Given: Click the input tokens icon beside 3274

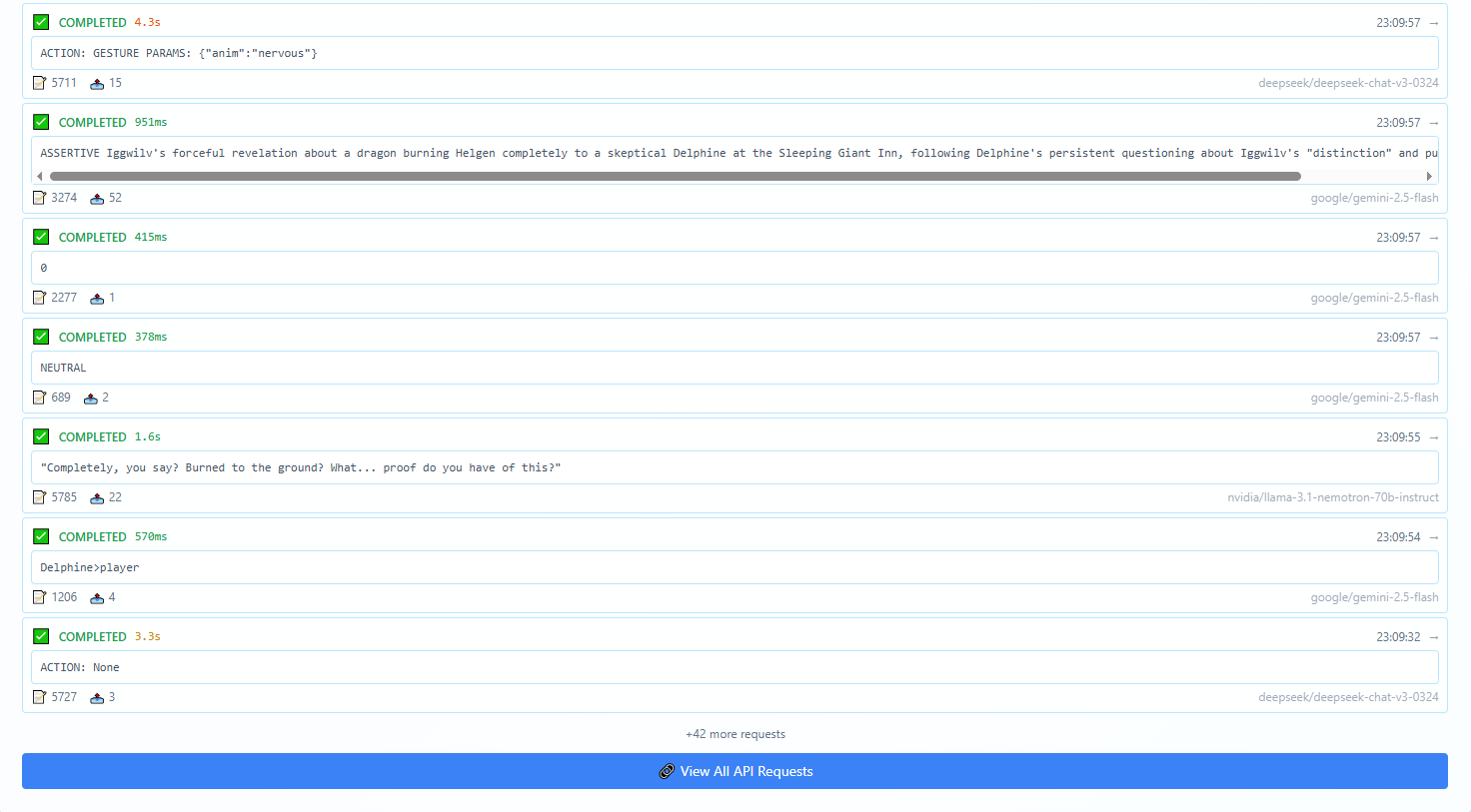Looking at the screenshot, I should click(40, 198).
